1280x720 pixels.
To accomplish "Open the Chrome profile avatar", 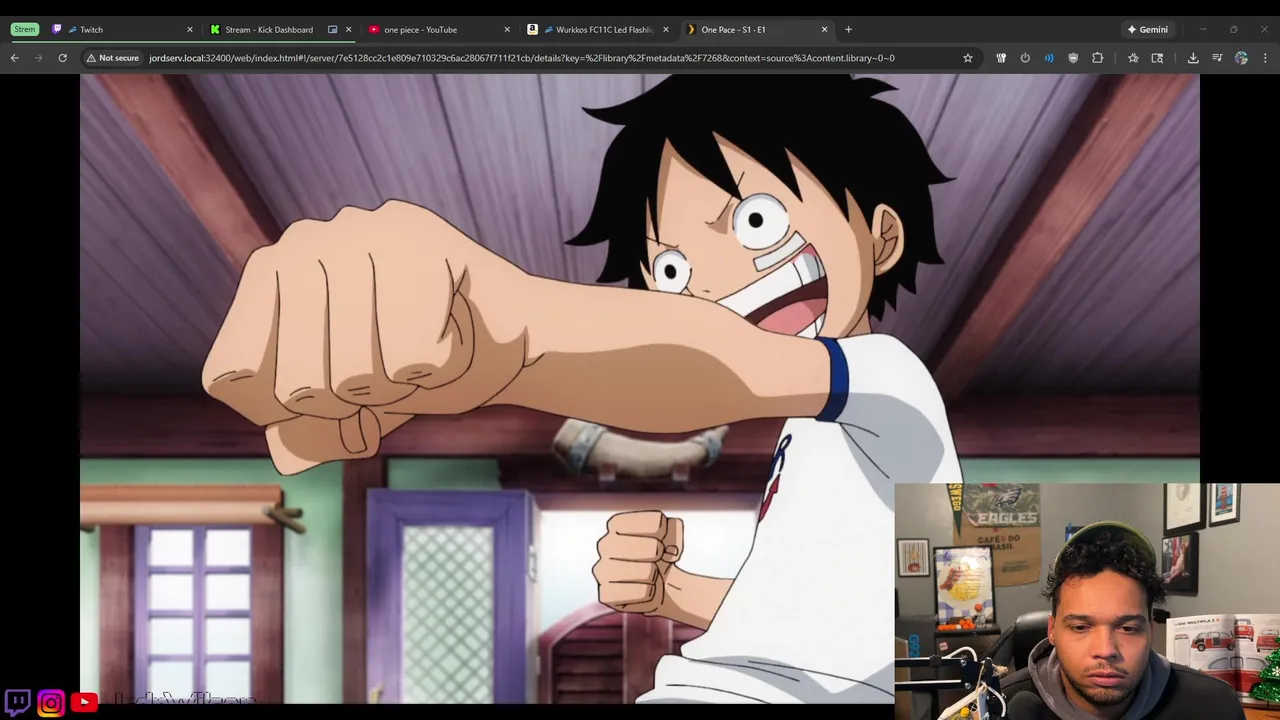I will pos(1241,58).
